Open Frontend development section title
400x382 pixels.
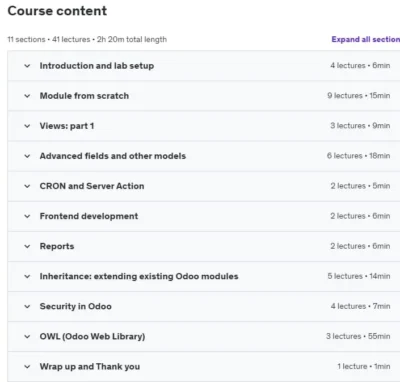coord(89,216)
